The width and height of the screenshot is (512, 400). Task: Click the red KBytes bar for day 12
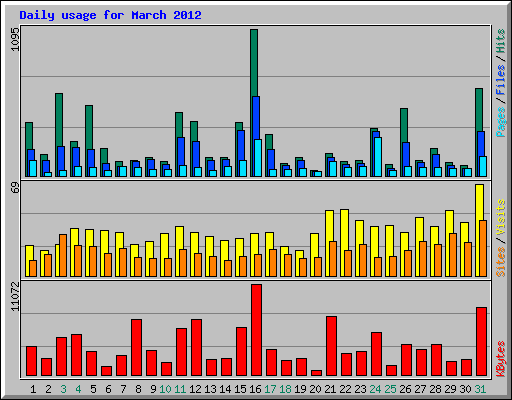tap(196, 347)
